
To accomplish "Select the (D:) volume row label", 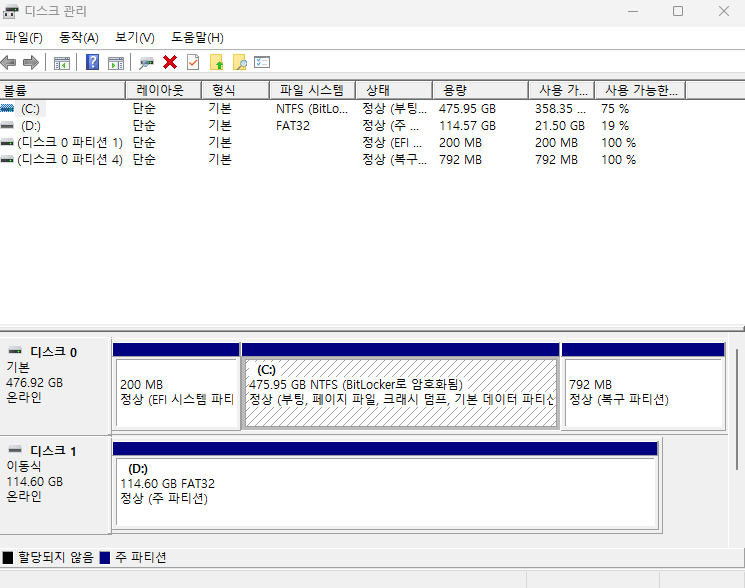I will pyautogui.click(x=31, y=126).
